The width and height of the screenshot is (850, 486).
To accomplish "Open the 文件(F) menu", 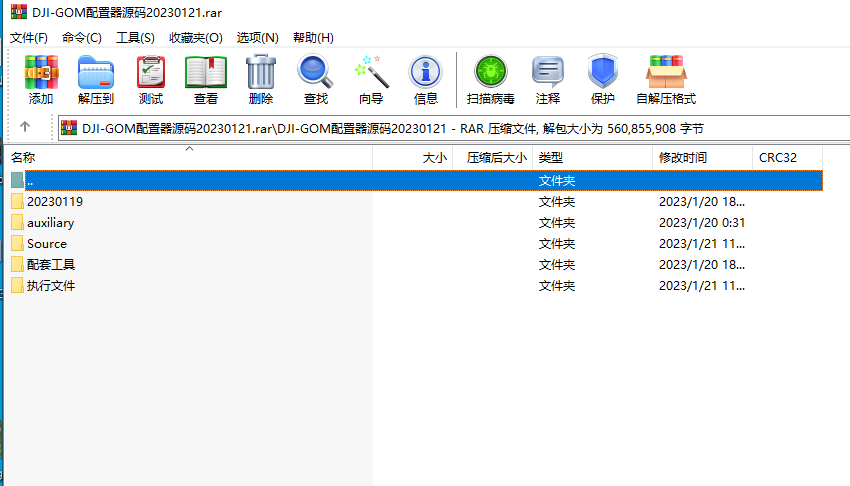I will (29, 38).
